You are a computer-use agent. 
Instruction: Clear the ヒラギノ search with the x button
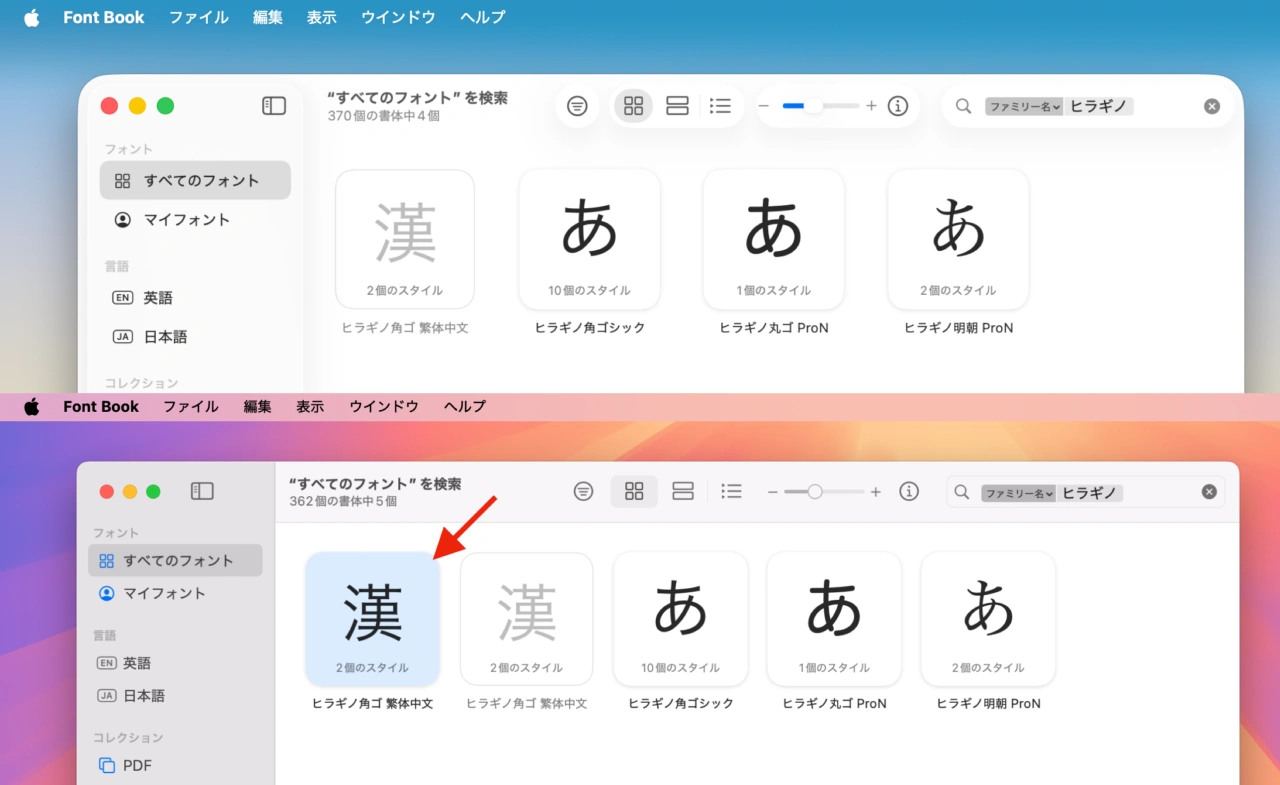[x=1211, y=105]
